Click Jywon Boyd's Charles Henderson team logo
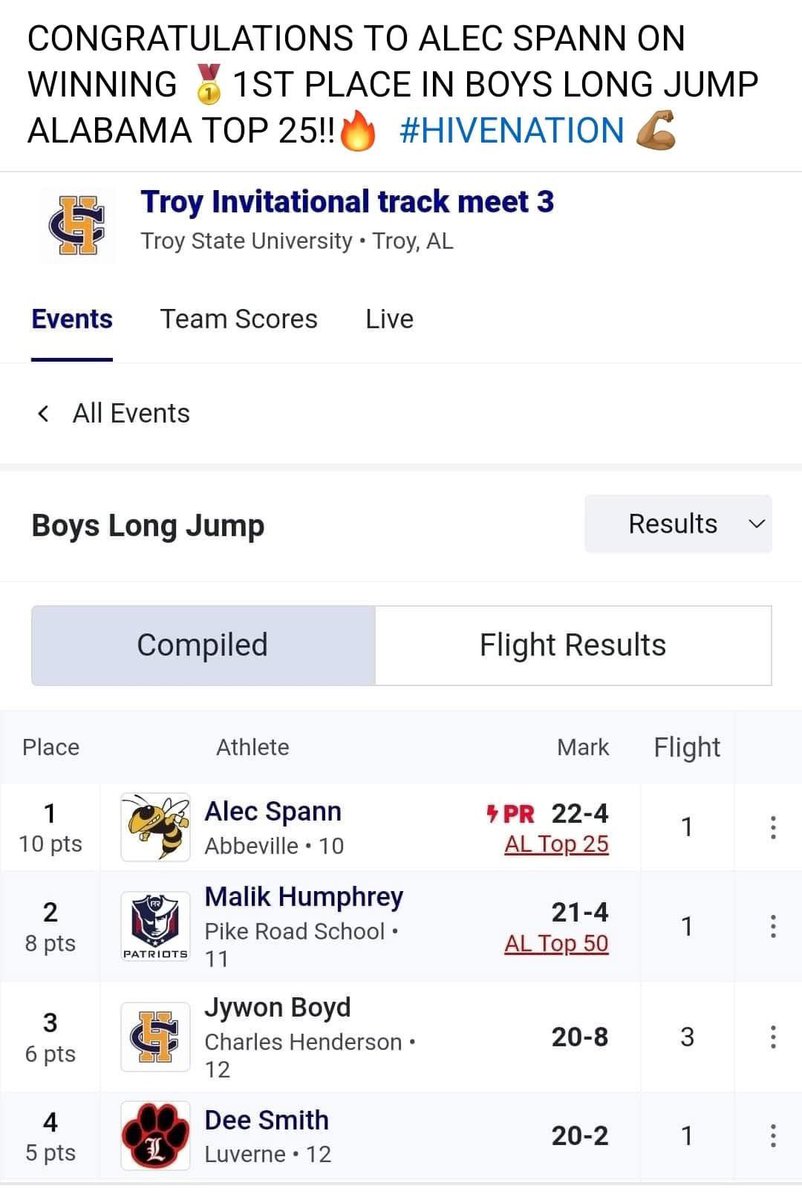802x1200 pixels. click(155, 1038)
